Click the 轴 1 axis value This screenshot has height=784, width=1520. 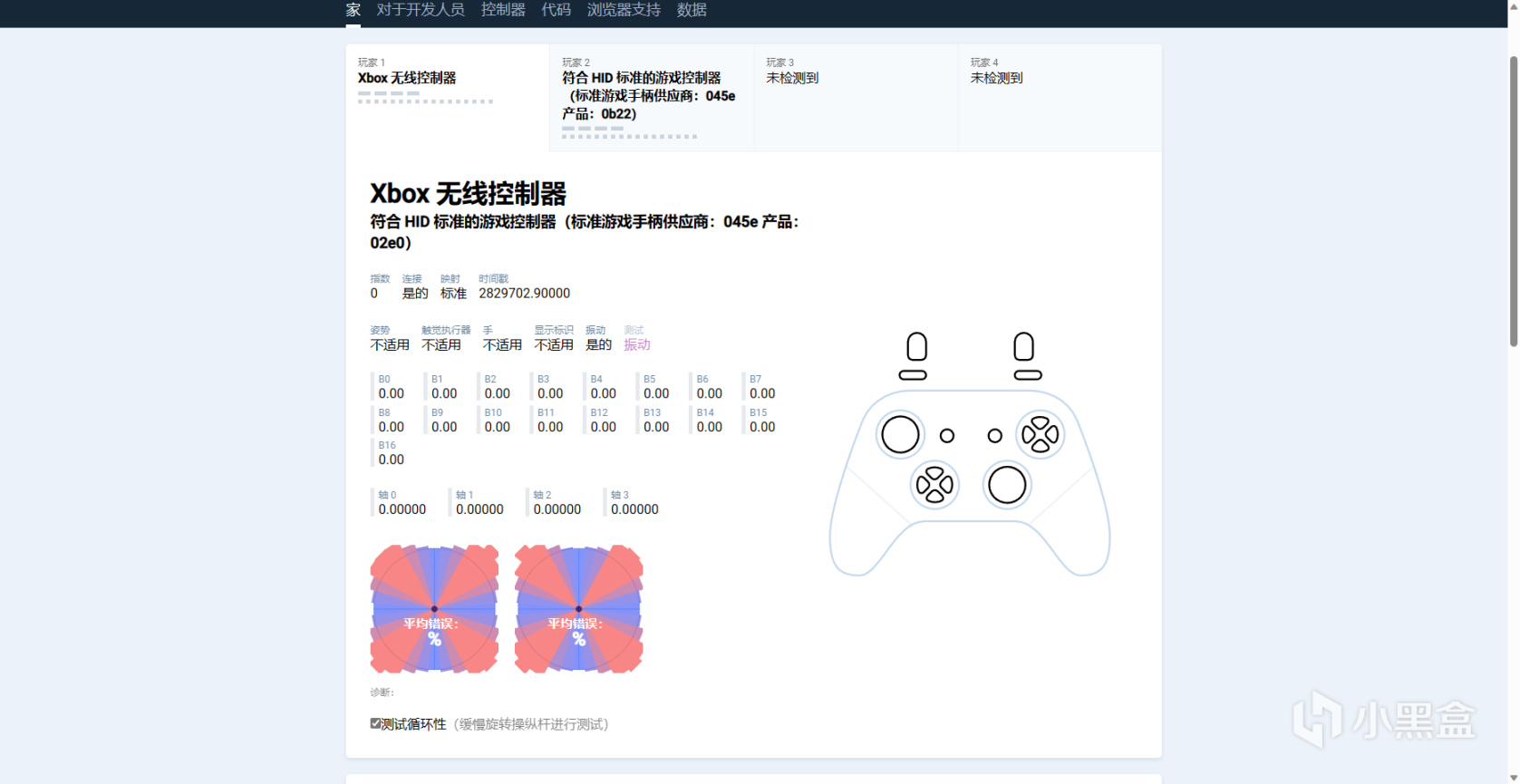click(479, 509)
